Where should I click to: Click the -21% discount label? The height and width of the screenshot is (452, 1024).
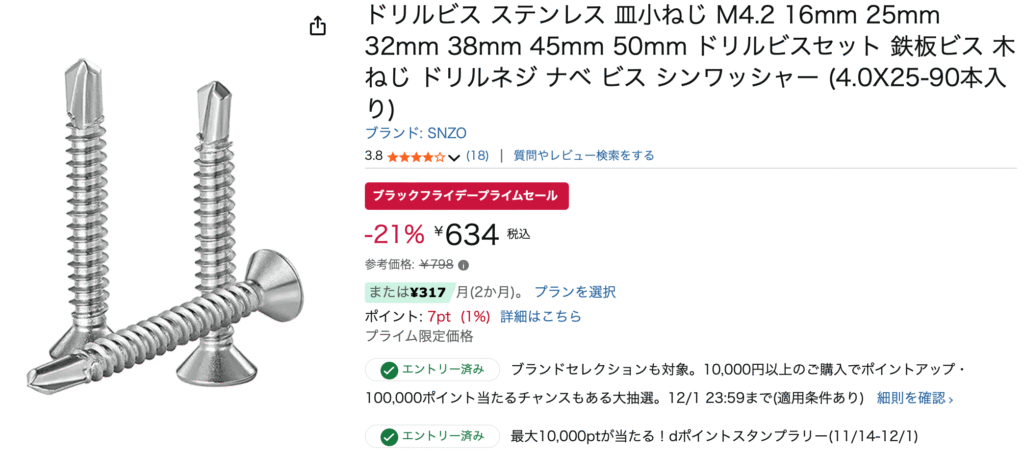pyautogui.click(x=394, y=234)
